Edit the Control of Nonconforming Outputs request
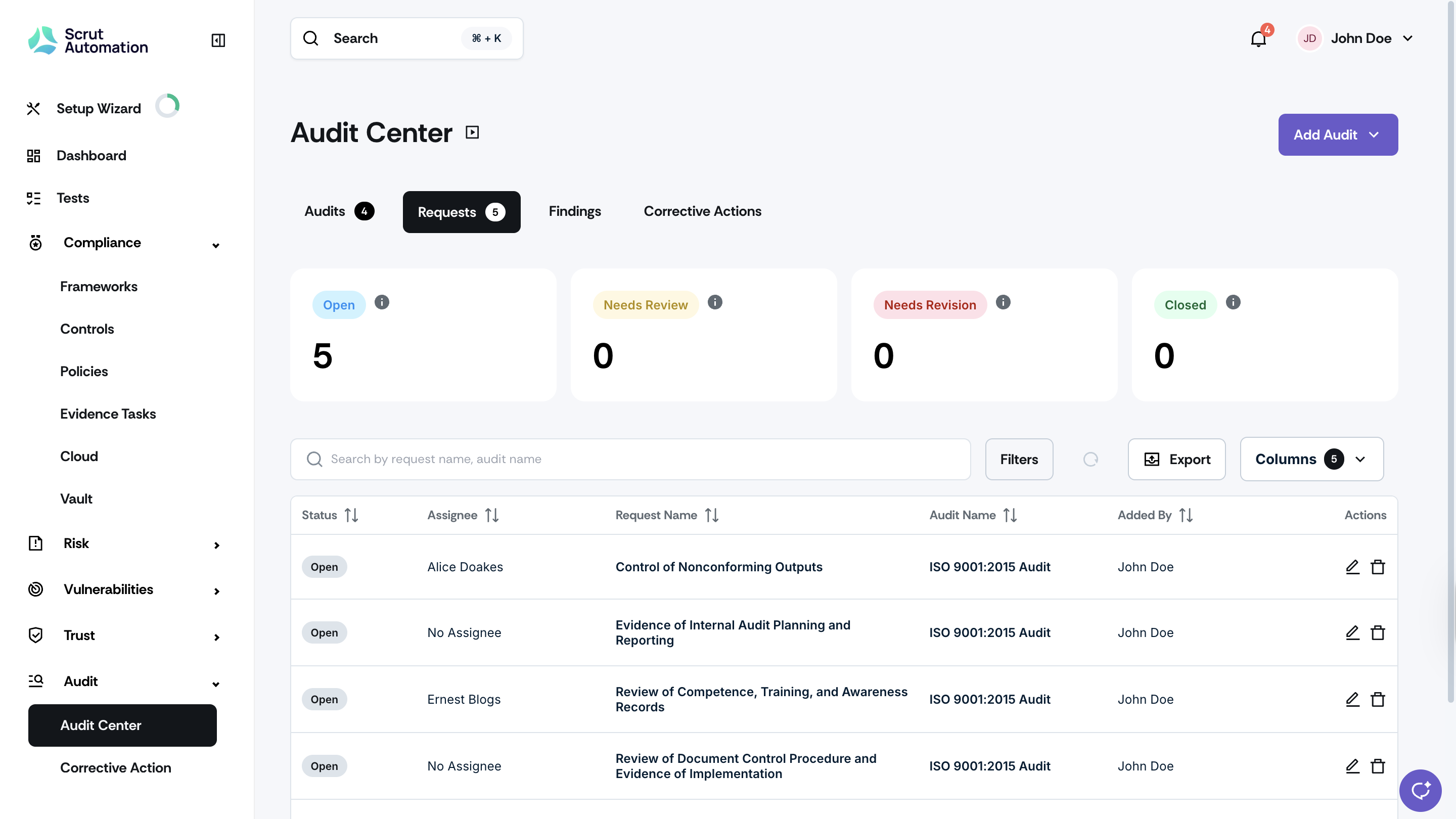This screenshot has height=819, width=1456. click(1352, 566)
